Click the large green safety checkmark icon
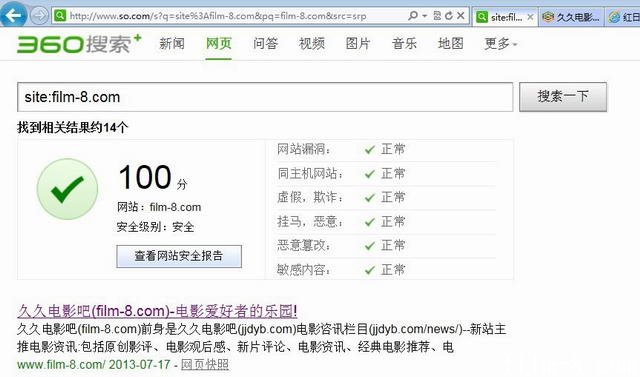Image resolution: width=640 pixels, height=377 pixels. 67,189
